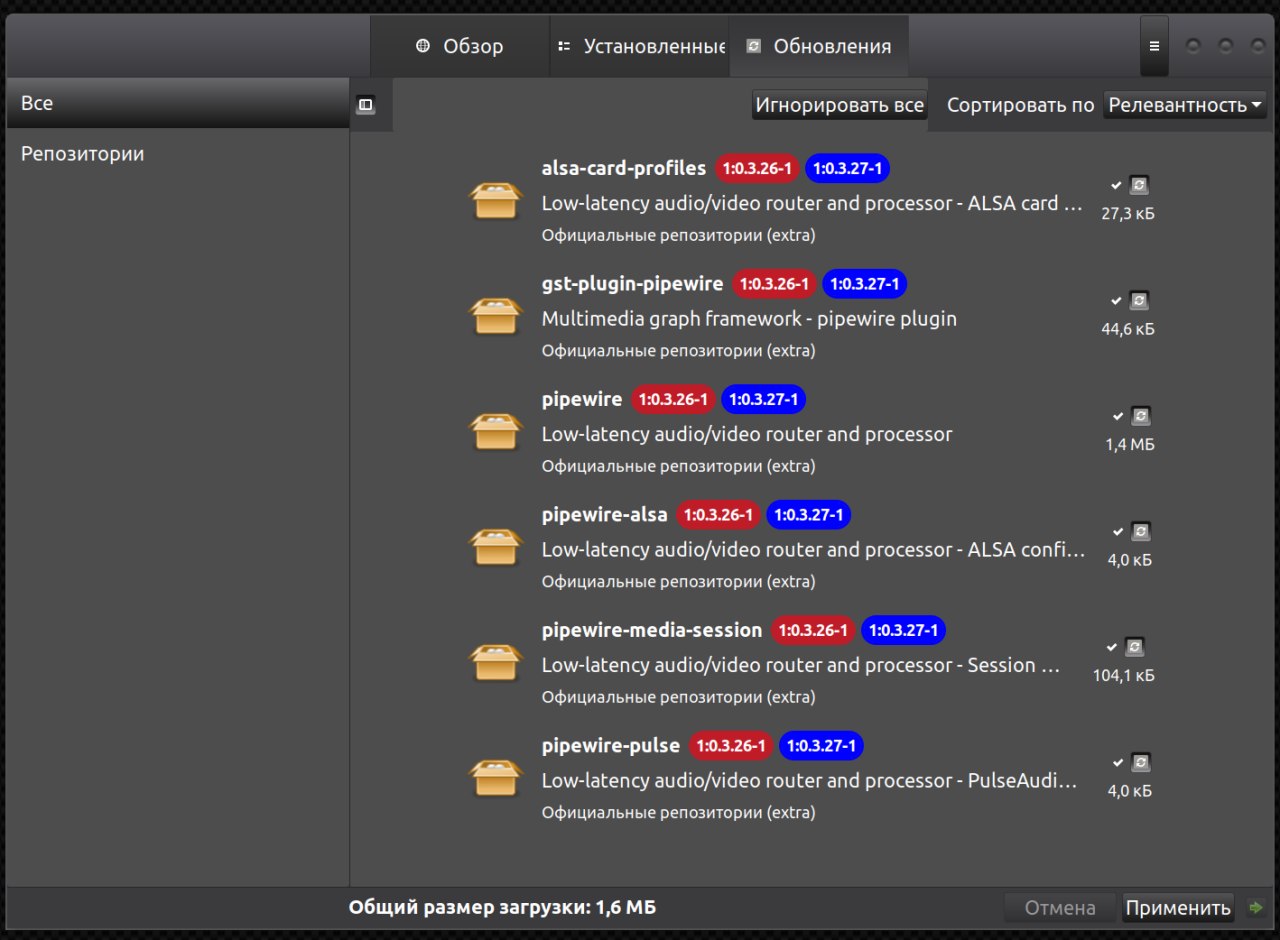Click the pipewire-pulse package name
Image resolution: width=1280 pixels, height=940 pixels.
pos(611,746)
